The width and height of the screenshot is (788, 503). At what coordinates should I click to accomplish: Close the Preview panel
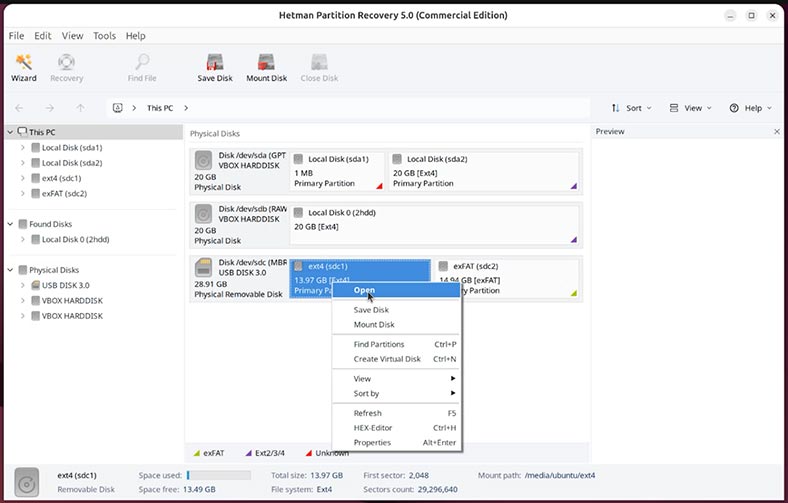[x=777, y=132]
